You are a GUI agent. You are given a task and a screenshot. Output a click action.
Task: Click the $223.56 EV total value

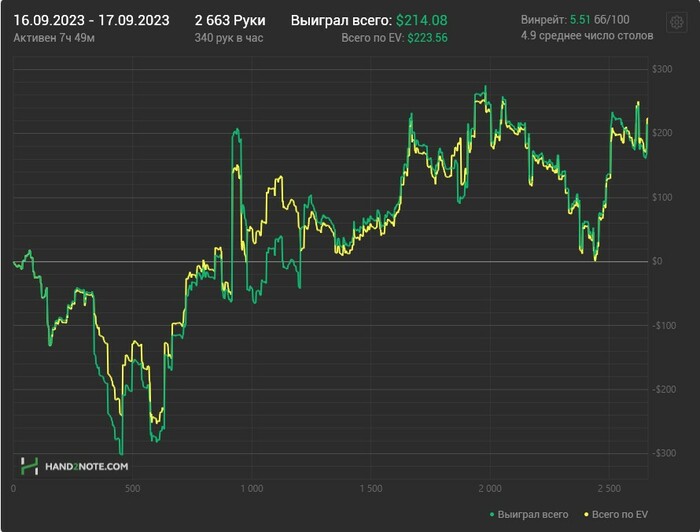click(x=427, y=37)
